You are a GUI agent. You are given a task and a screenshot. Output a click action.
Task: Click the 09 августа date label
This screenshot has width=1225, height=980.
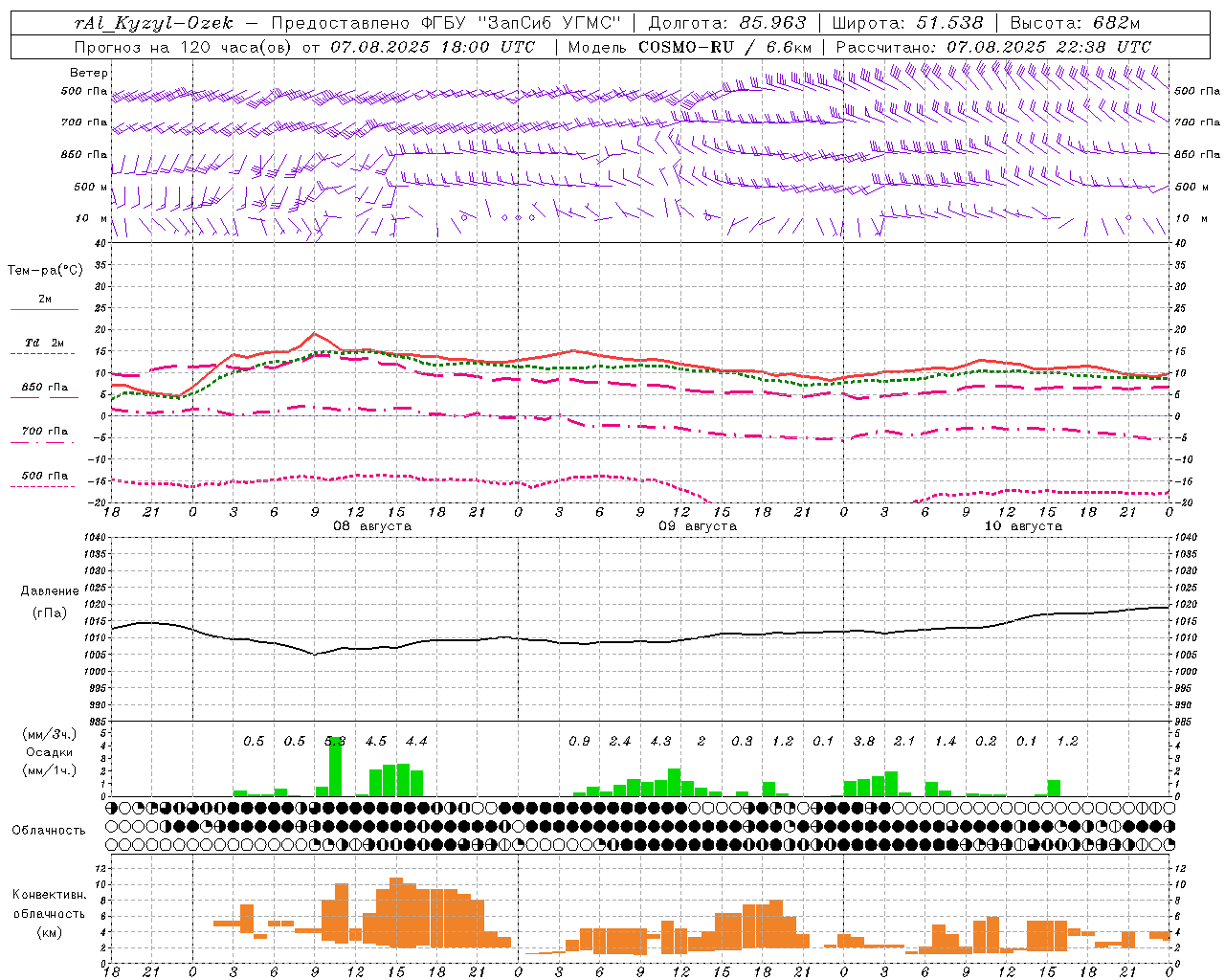tap(698, 526)
